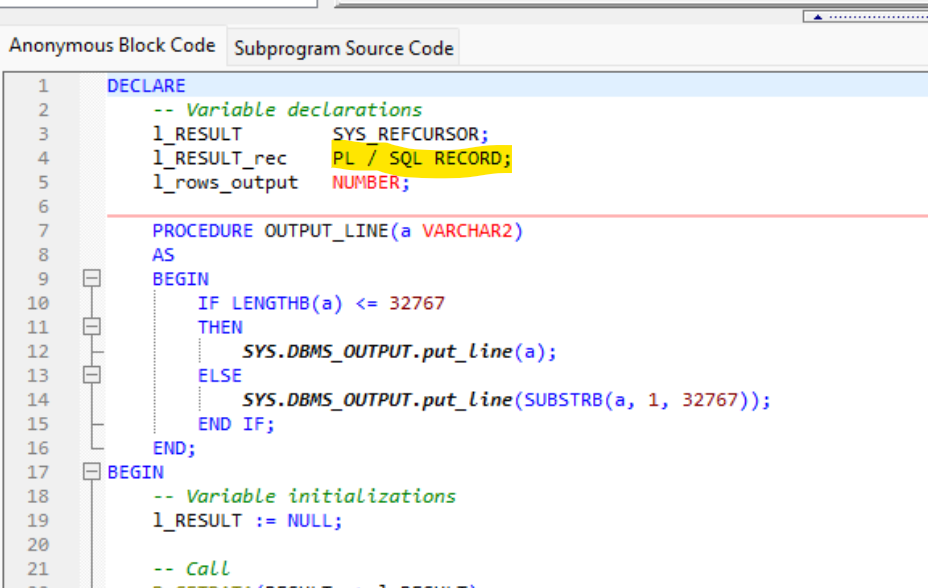
Task: Click PROCEDURE keyword on line 7
Action: pos(202,231)
